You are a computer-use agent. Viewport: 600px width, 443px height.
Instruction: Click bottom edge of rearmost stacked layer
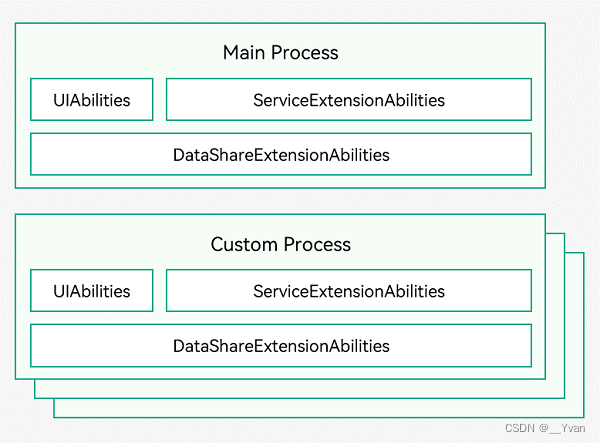click(319, 417)
